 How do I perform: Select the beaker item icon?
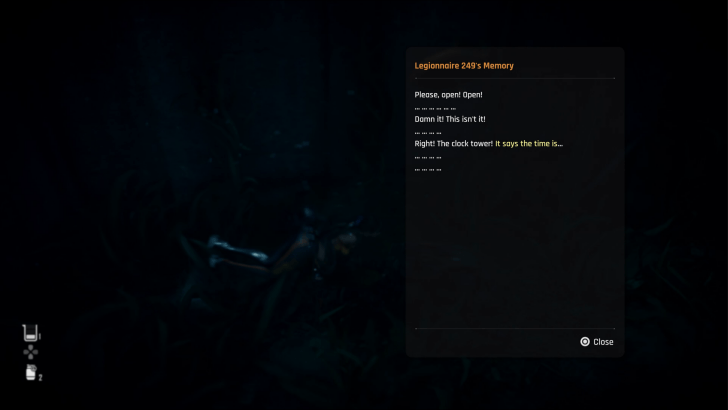30,333
